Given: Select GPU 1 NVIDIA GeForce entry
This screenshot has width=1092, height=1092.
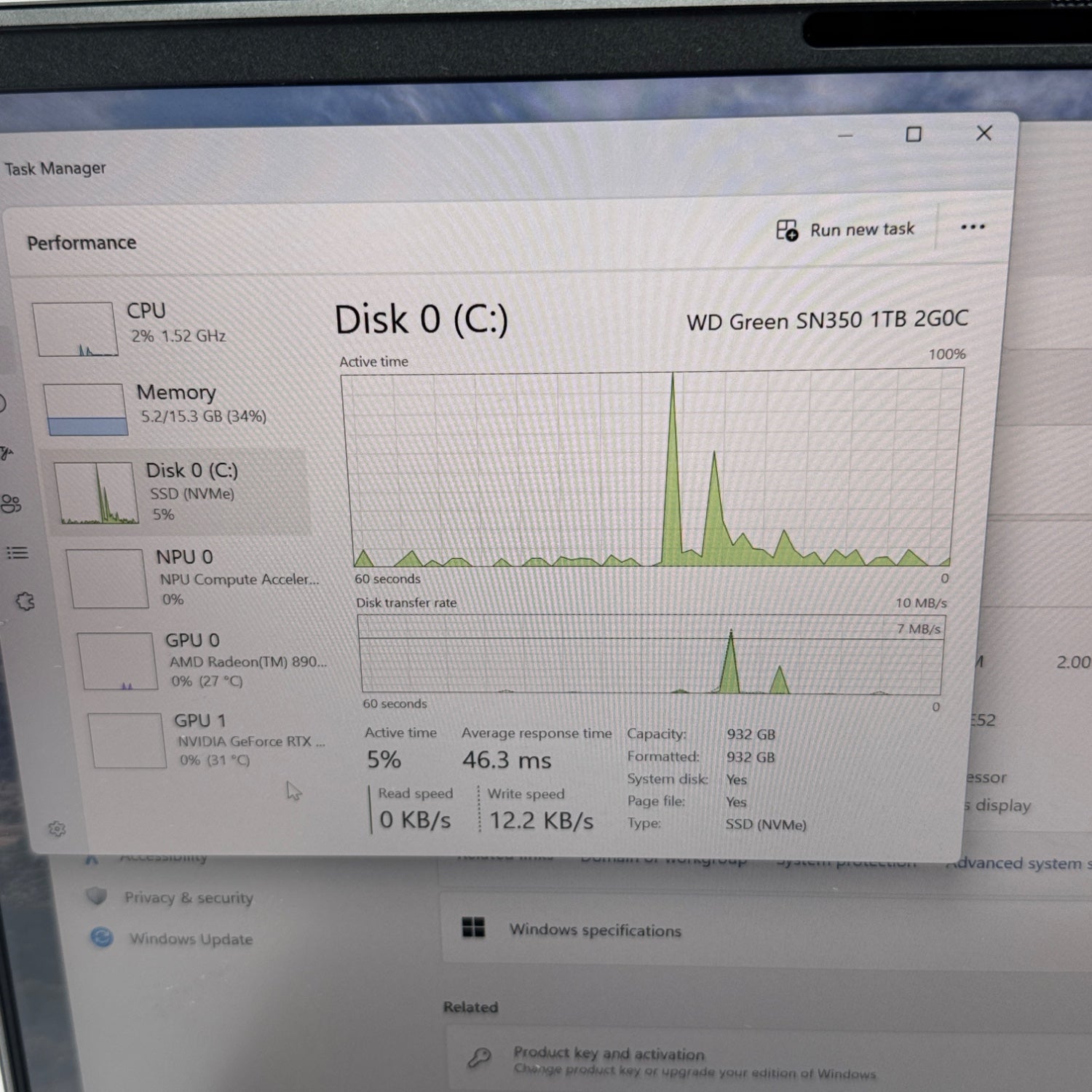Looking at the screenshot, I should [x=207, y=740].
